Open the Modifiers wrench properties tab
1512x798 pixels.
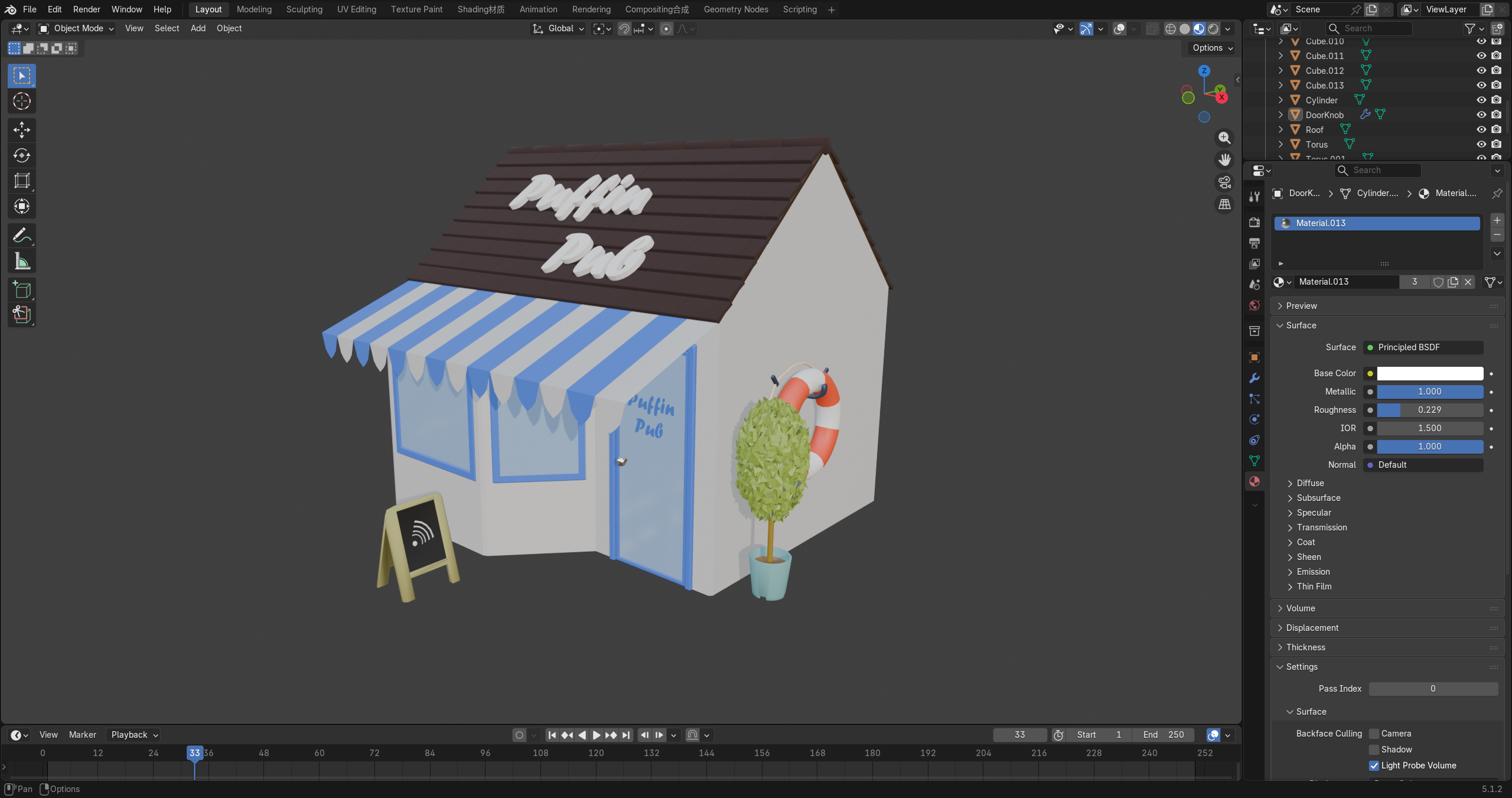[x=1254, y=378]
